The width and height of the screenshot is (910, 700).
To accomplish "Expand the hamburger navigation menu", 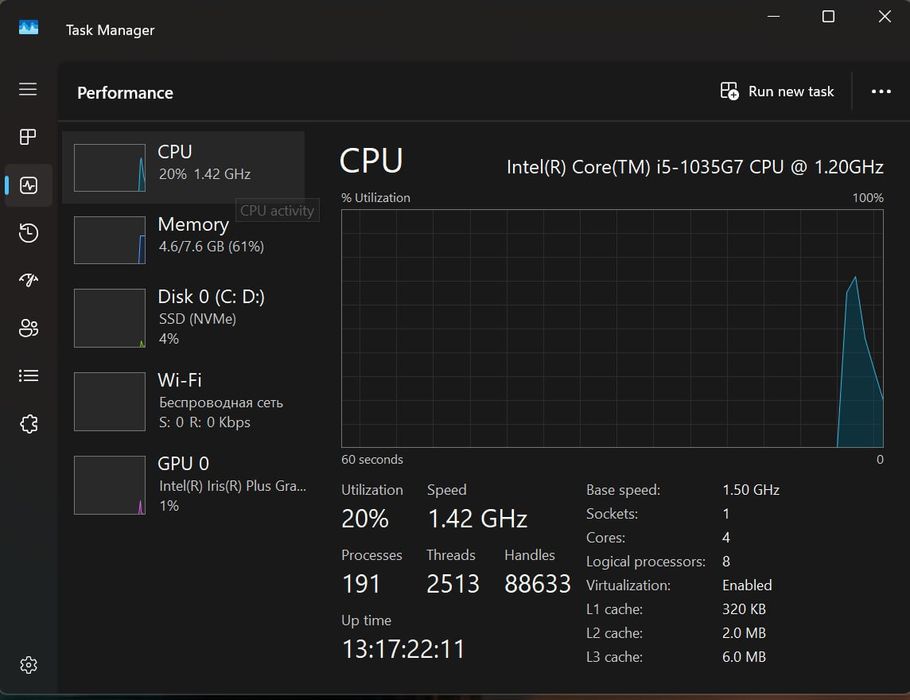I will pos(28,89).
